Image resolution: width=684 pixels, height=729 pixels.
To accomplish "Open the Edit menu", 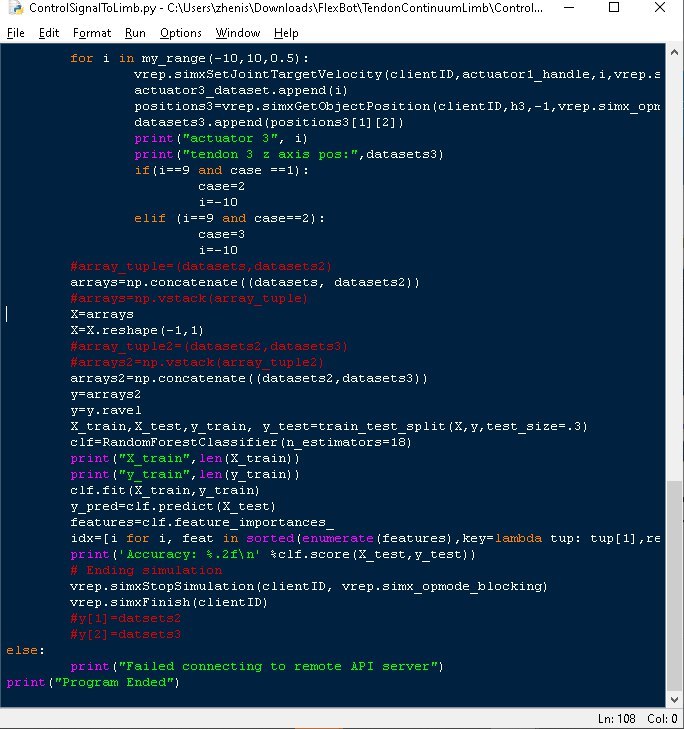I will point(49,33).
